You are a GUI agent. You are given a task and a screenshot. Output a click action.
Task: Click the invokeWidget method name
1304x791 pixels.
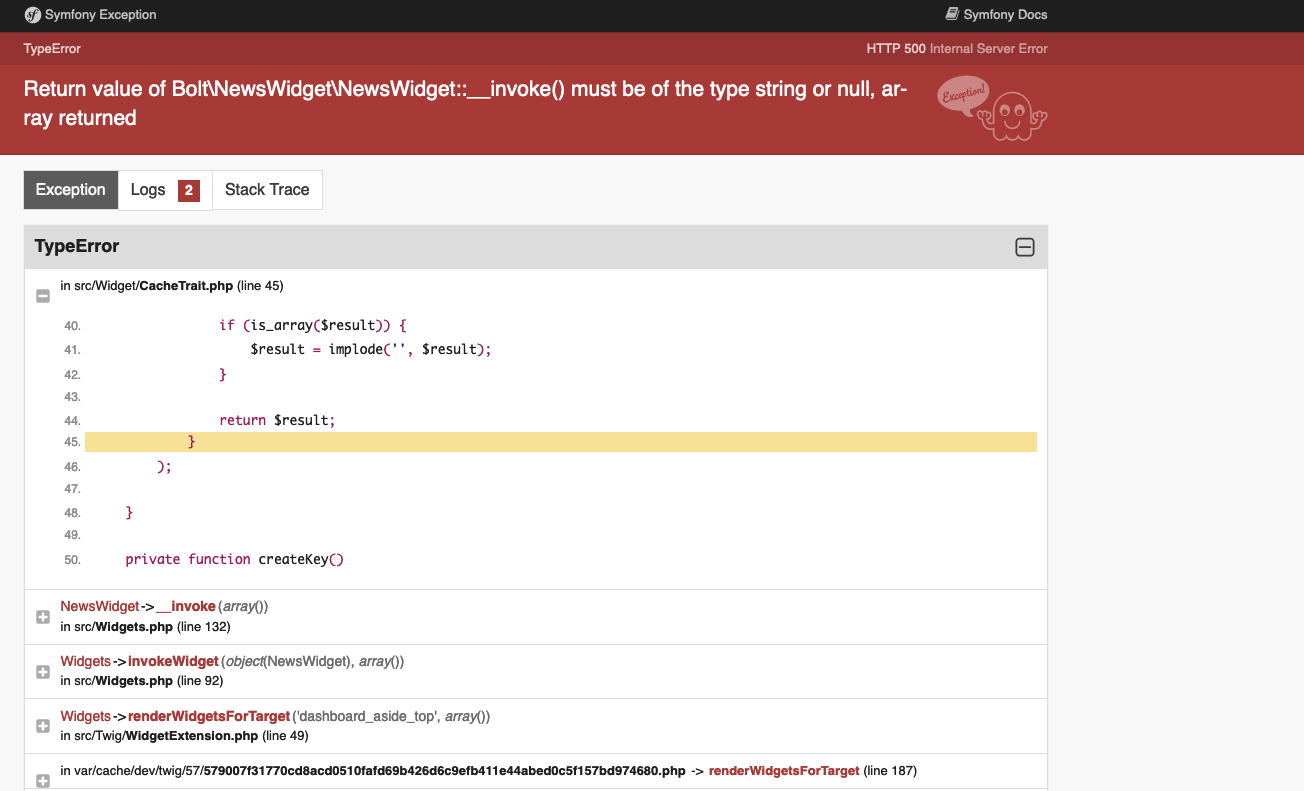[173, 661]
